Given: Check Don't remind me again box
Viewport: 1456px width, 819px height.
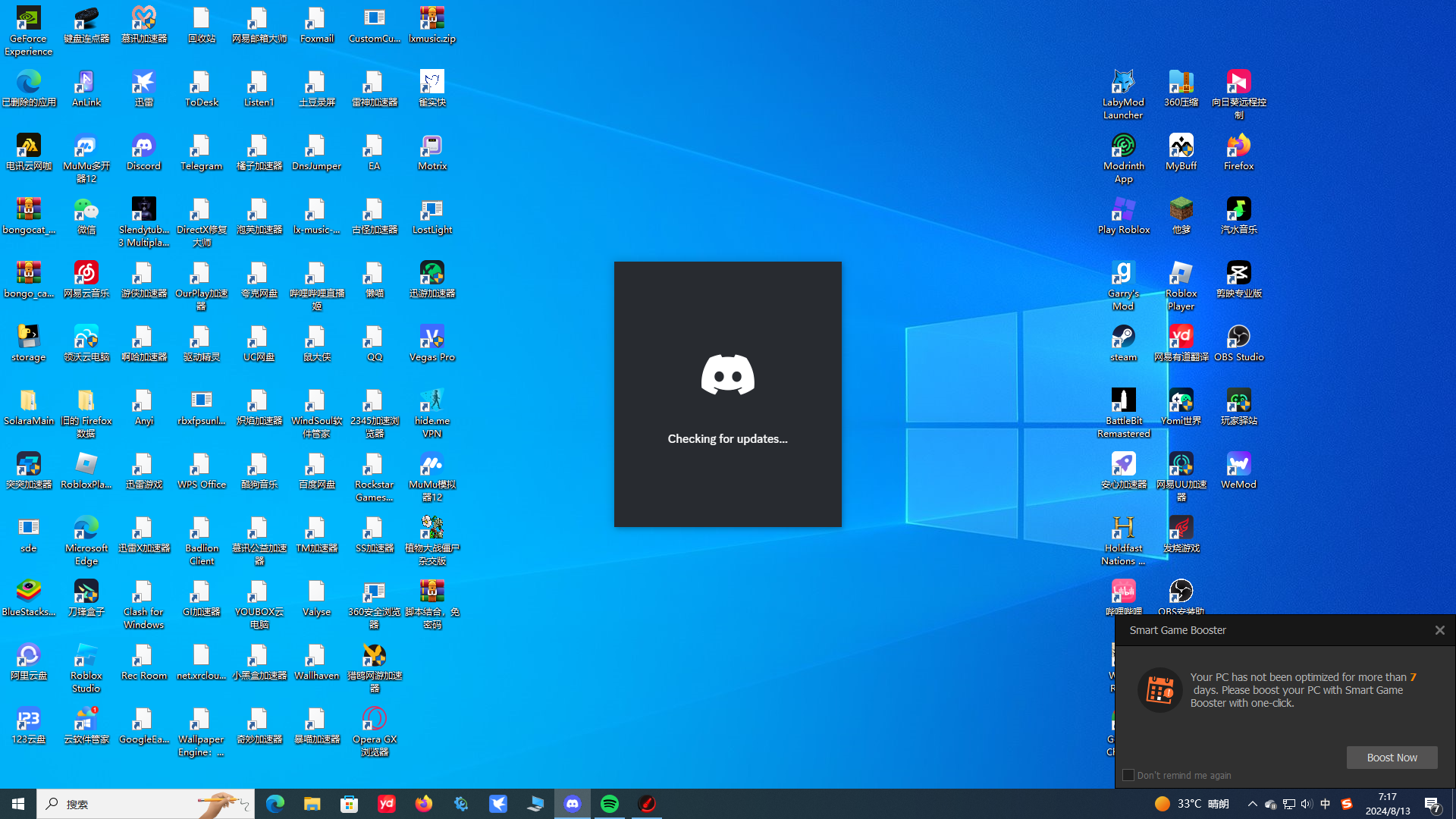Looking at the screenshot, I should click(x=1128, y=775).
